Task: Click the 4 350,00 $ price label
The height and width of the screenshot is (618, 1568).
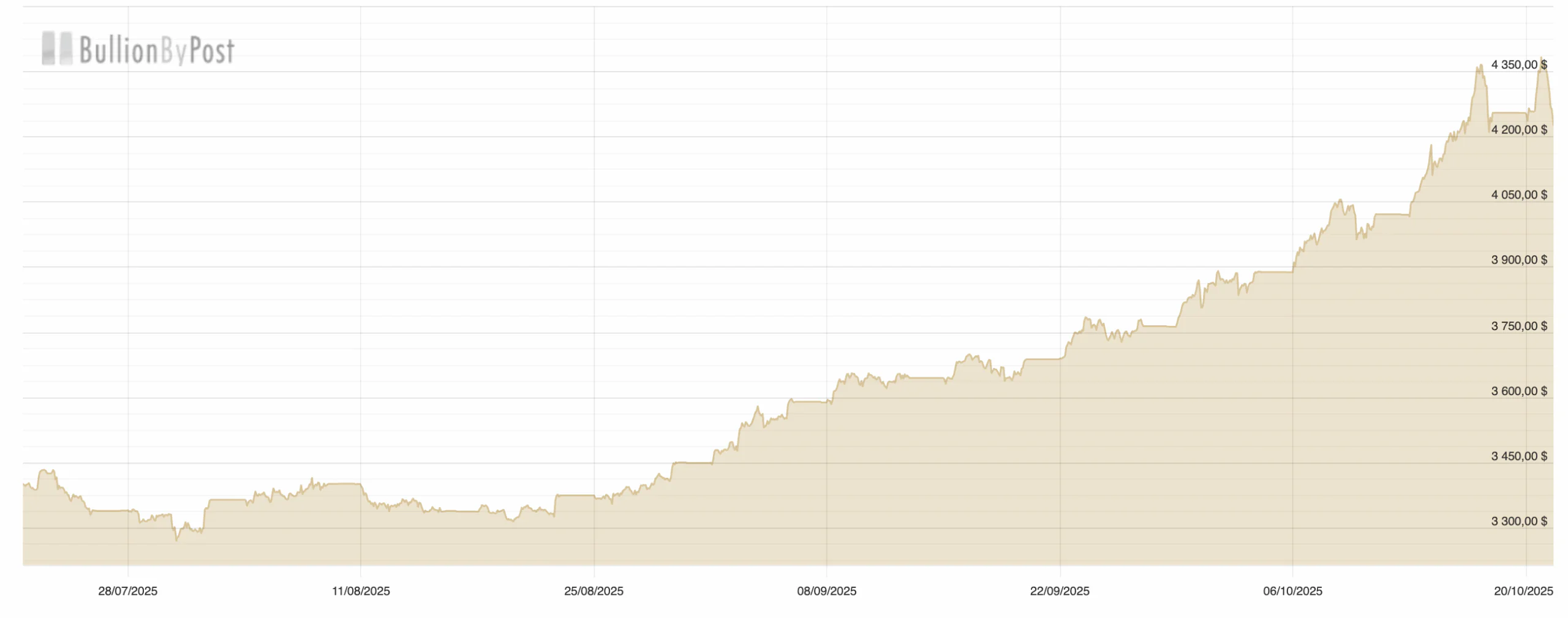Action: coord(1519,65)
